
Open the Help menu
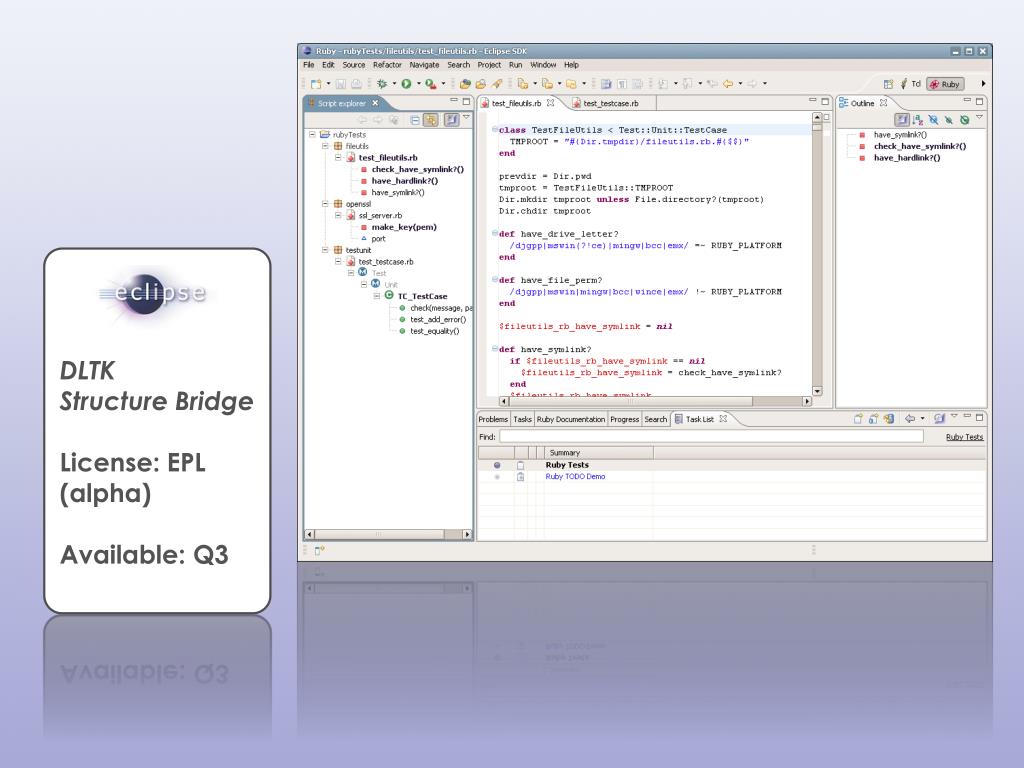coord(571,65)
